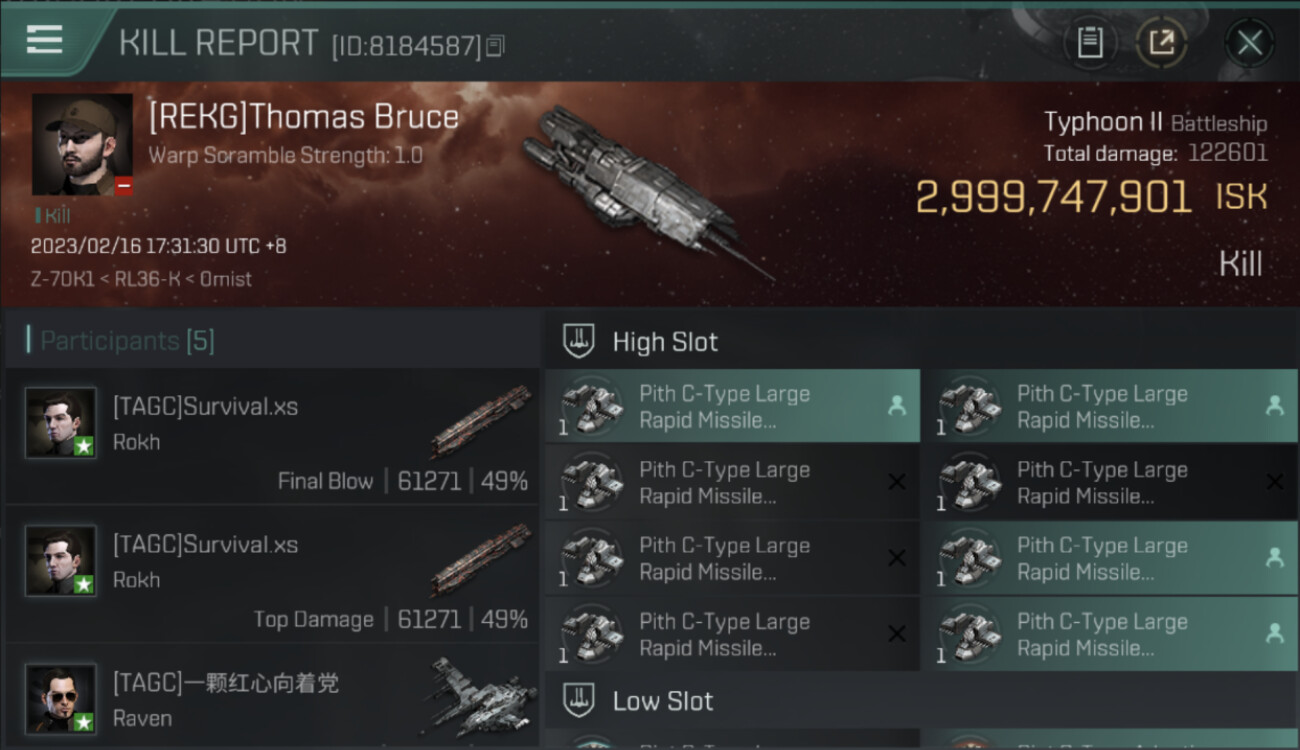Open the Participants [5] section
This screenshot has height=750, width=1300.
coord(127,341)
